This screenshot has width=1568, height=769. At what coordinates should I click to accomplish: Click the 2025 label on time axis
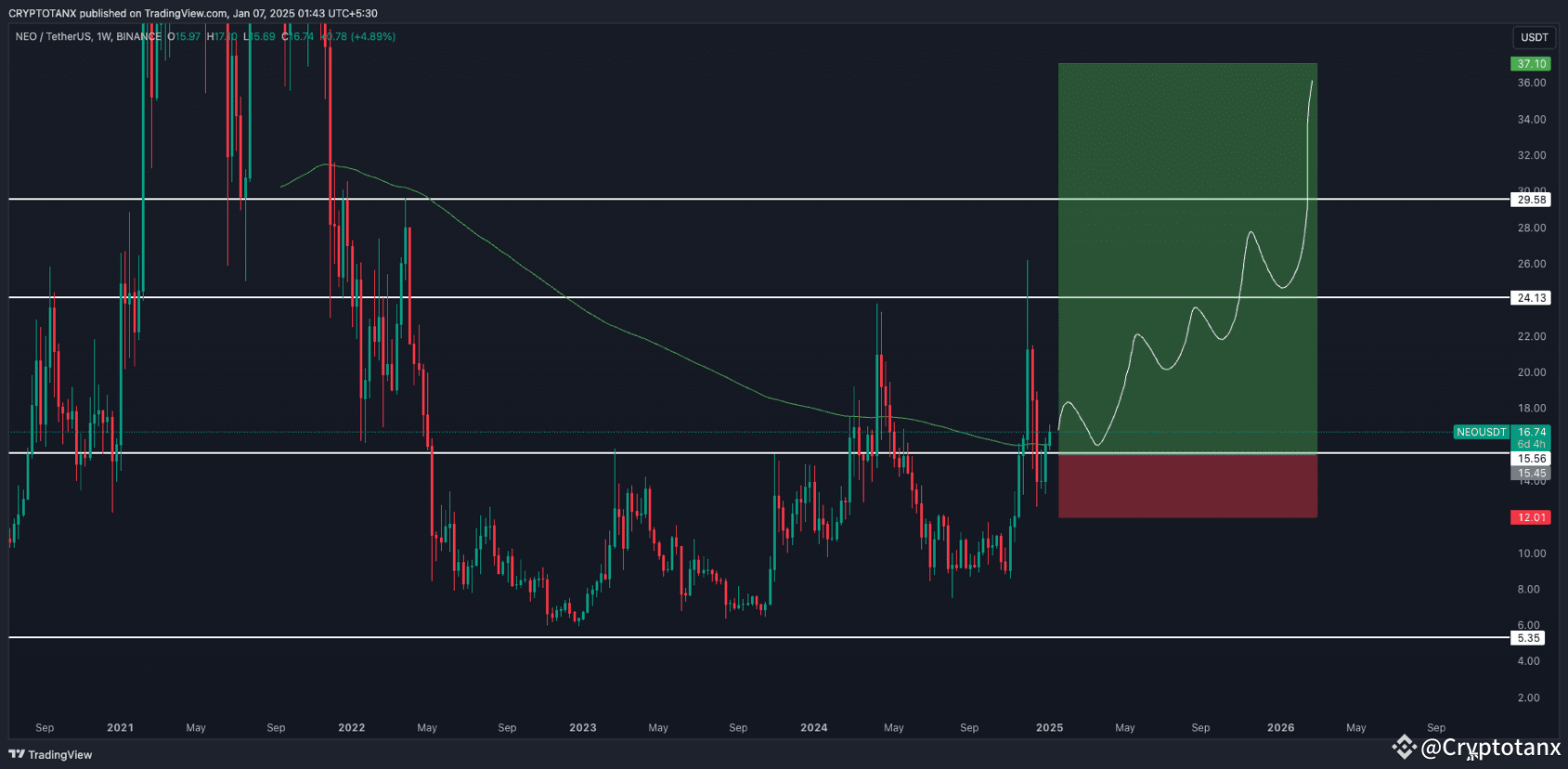[x=1049, y=727]
